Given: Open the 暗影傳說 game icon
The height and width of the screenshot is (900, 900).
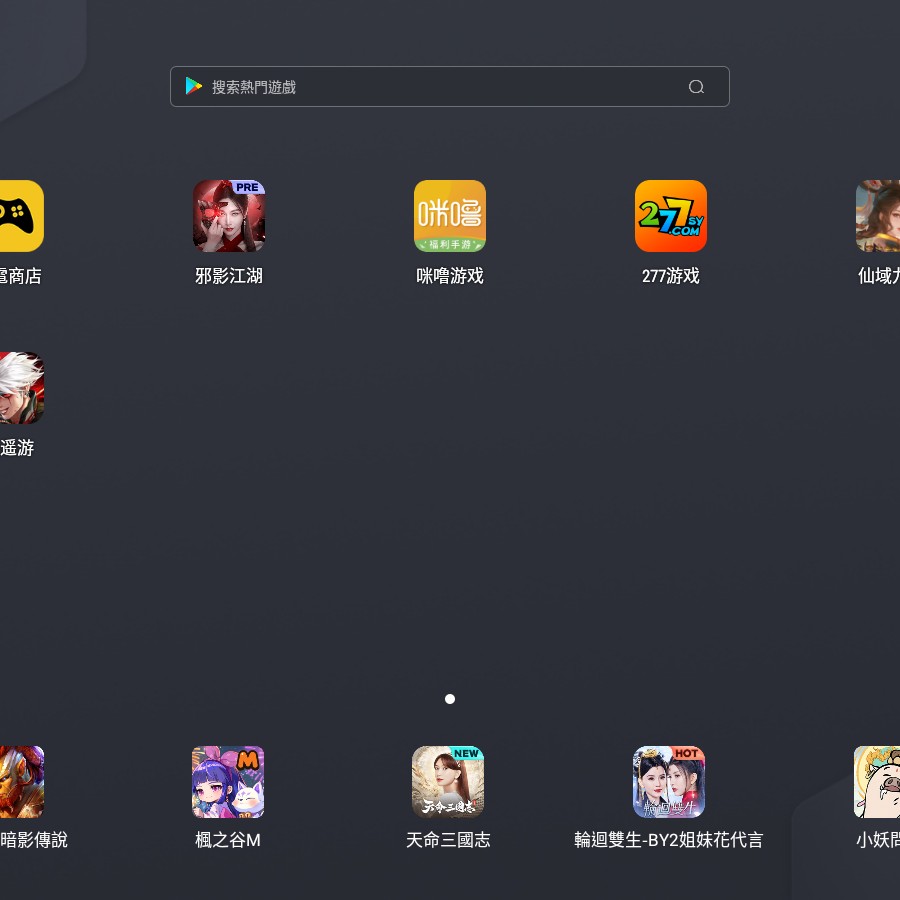Looking at the screenshot, I should pos(22,782).
